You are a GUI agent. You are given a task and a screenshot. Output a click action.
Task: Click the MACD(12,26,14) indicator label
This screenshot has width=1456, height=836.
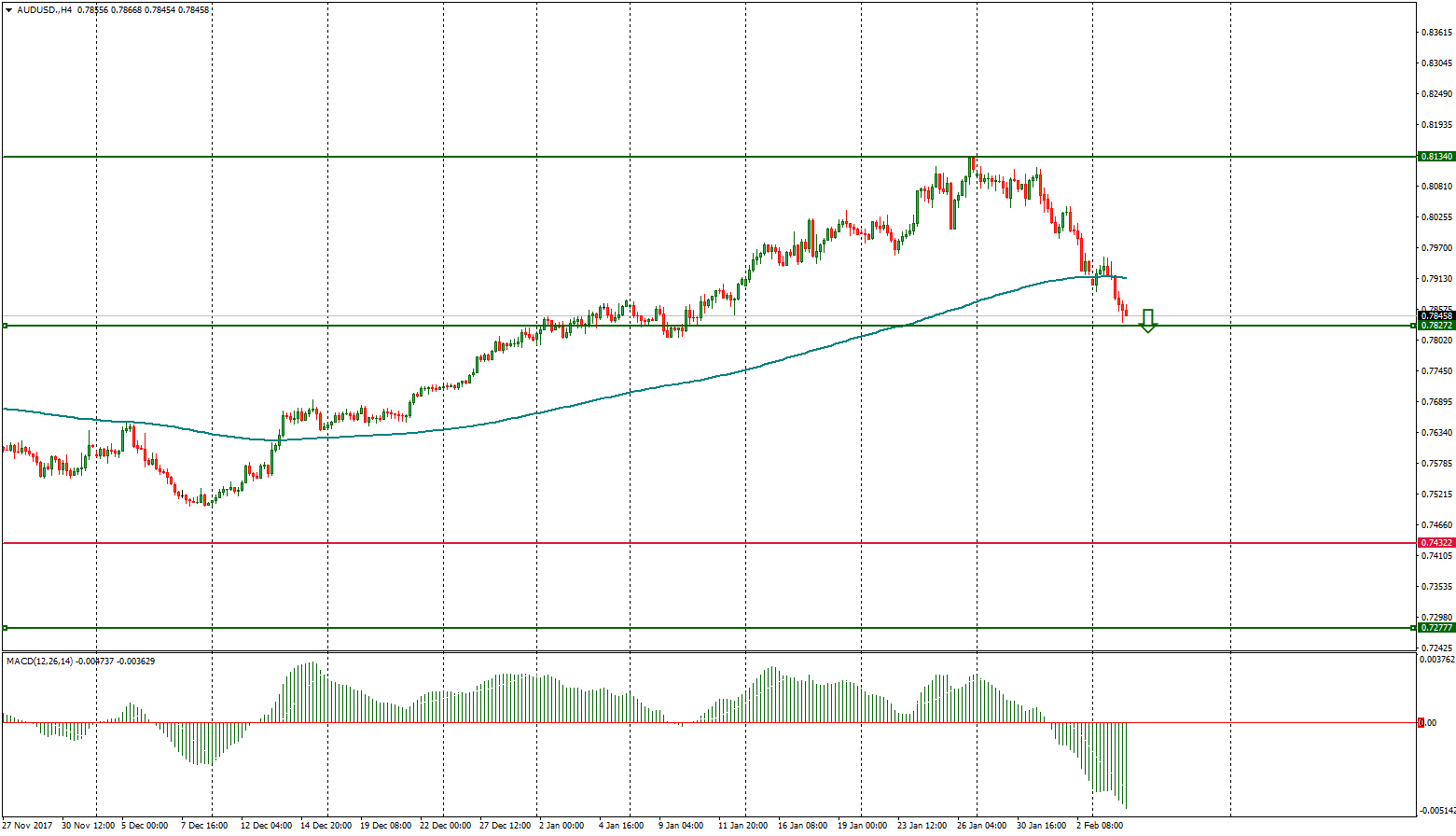(39, 662)
